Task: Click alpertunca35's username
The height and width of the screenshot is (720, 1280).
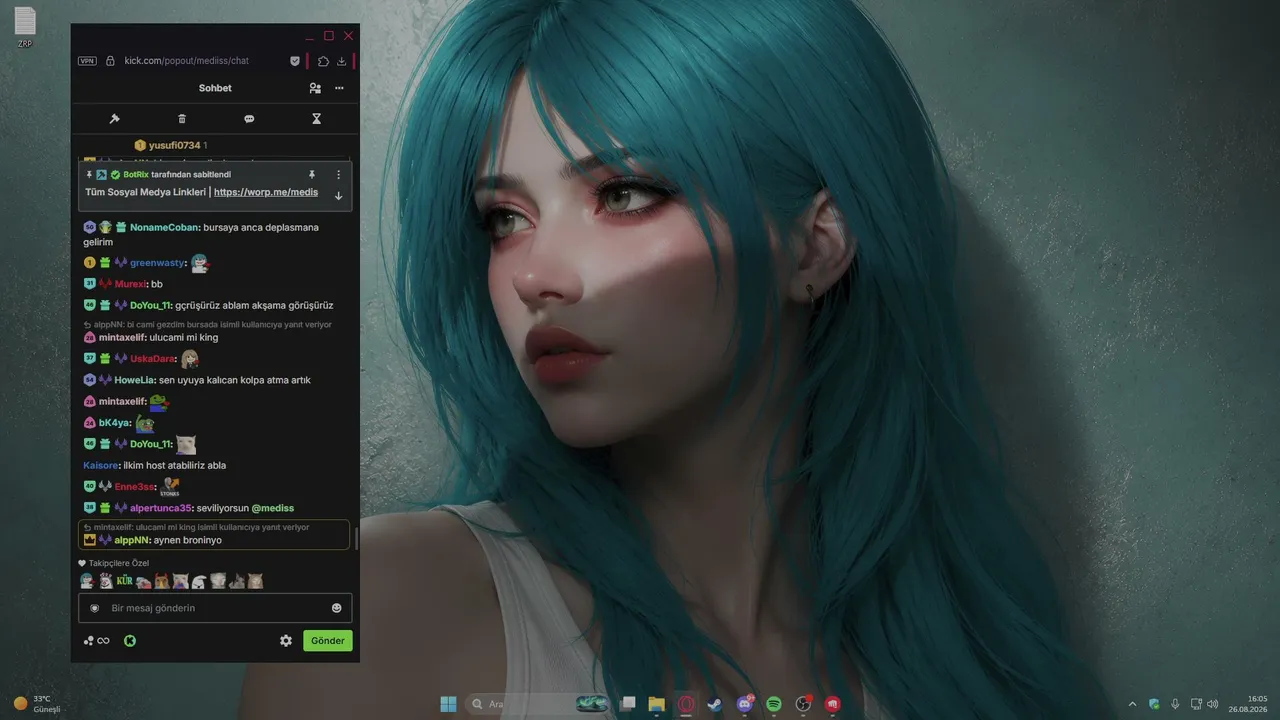Action: coord(160,508)
